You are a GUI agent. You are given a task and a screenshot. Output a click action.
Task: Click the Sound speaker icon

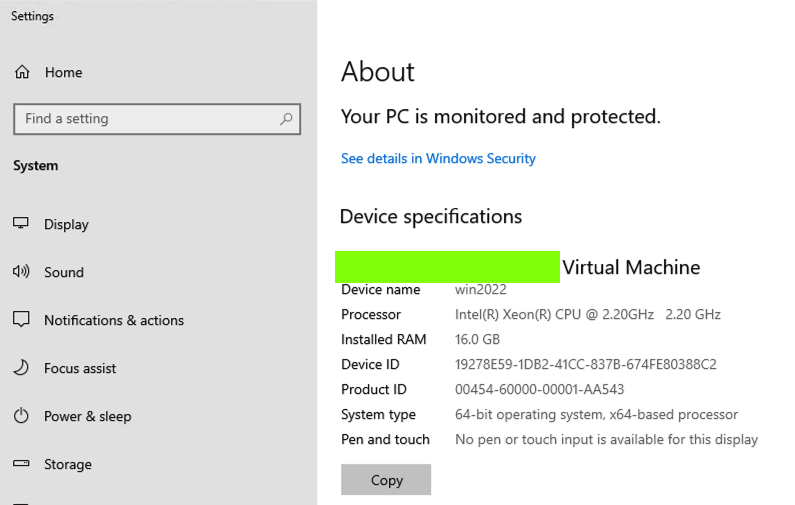[x=21, y=272]
